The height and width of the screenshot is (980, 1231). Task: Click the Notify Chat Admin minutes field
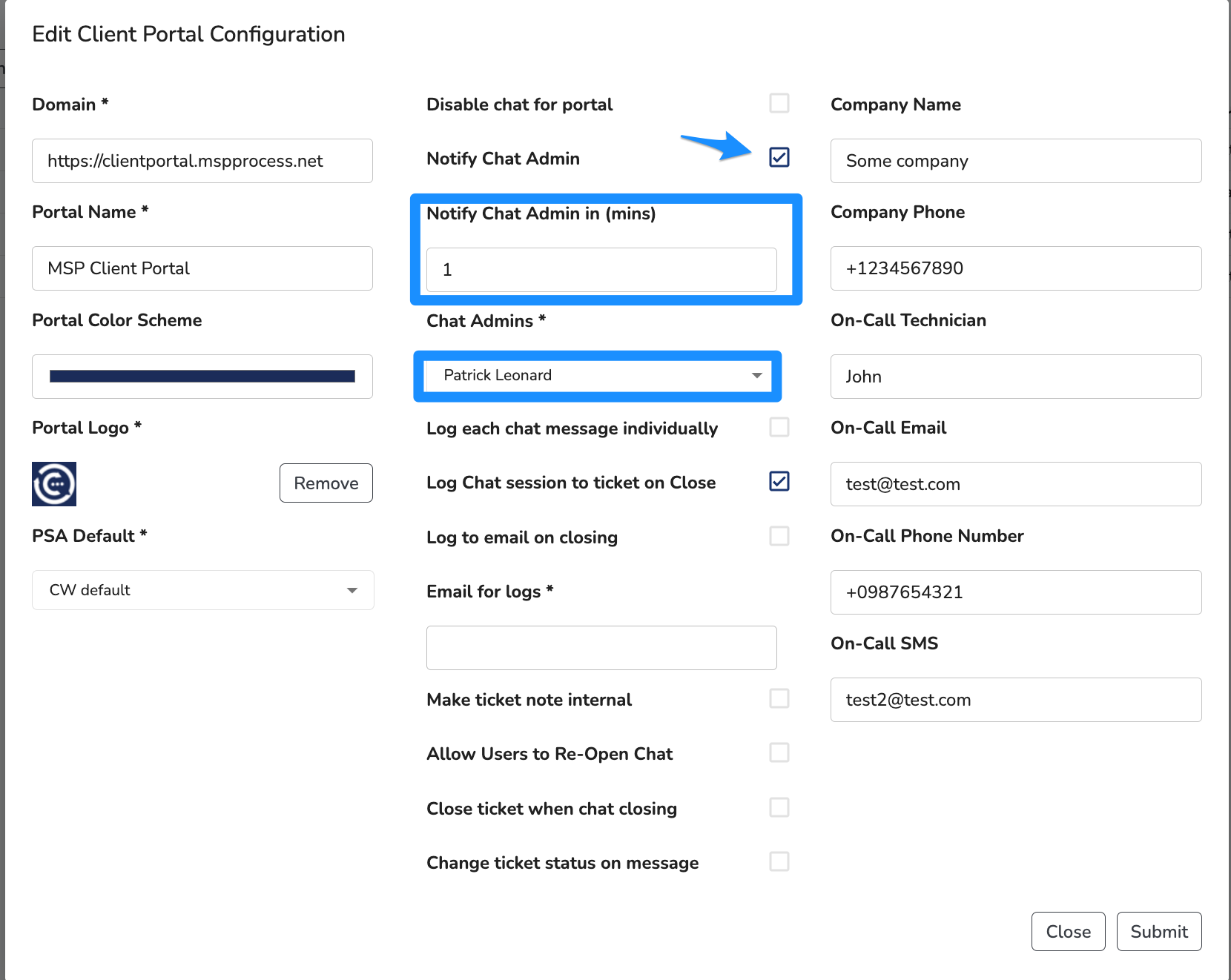(x=601, y=270)
